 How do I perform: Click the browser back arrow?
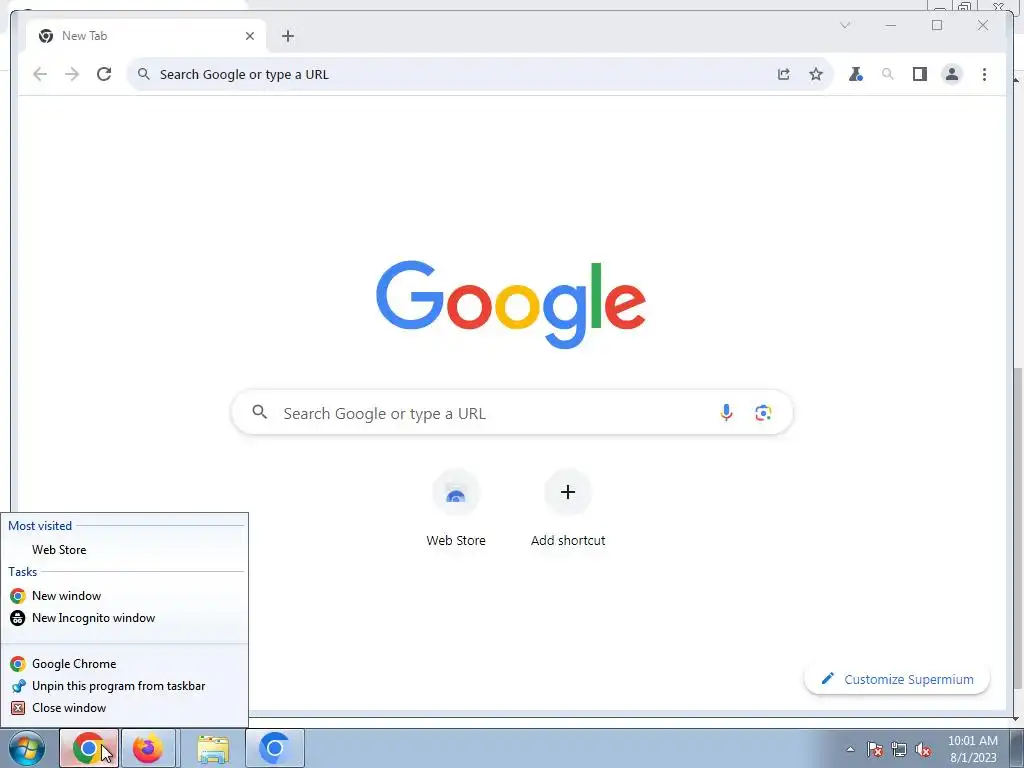point(40,74)
